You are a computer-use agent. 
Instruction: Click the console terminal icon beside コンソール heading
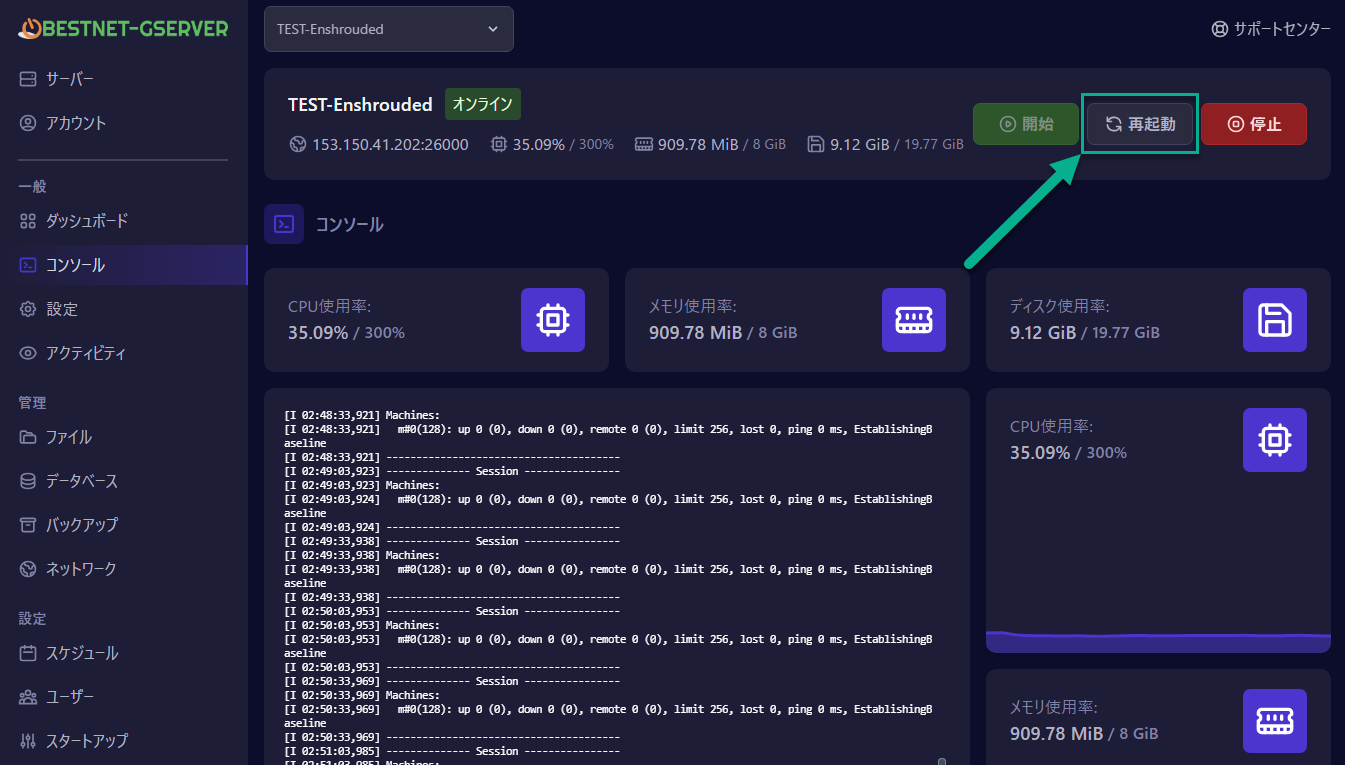[284, 224]
